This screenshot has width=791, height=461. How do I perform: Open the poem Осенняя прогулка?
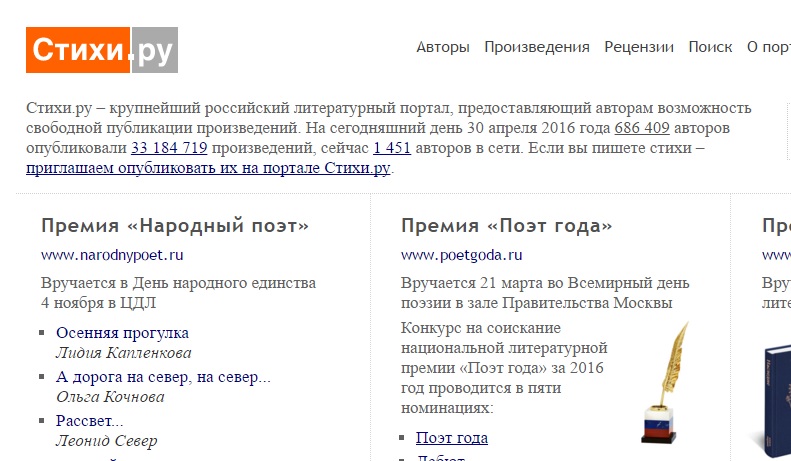(x=123, y=333)
